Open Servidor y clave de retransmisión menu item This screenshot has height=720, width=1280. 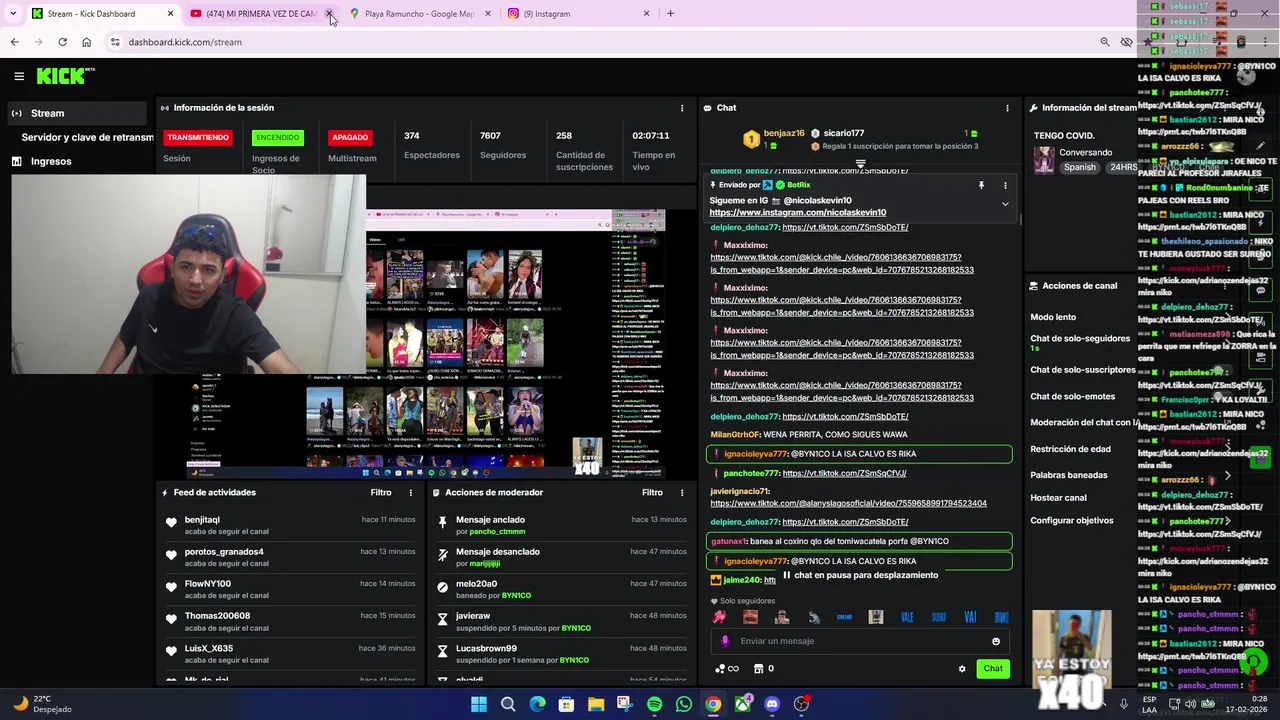tap(87, 137)
